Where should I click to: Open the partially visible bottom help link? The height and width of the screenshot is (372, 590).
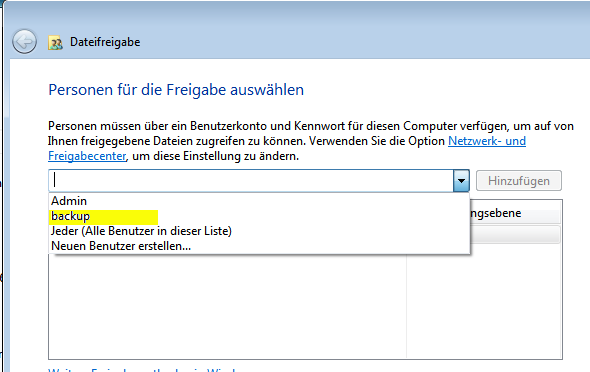[x=142, y=369]
